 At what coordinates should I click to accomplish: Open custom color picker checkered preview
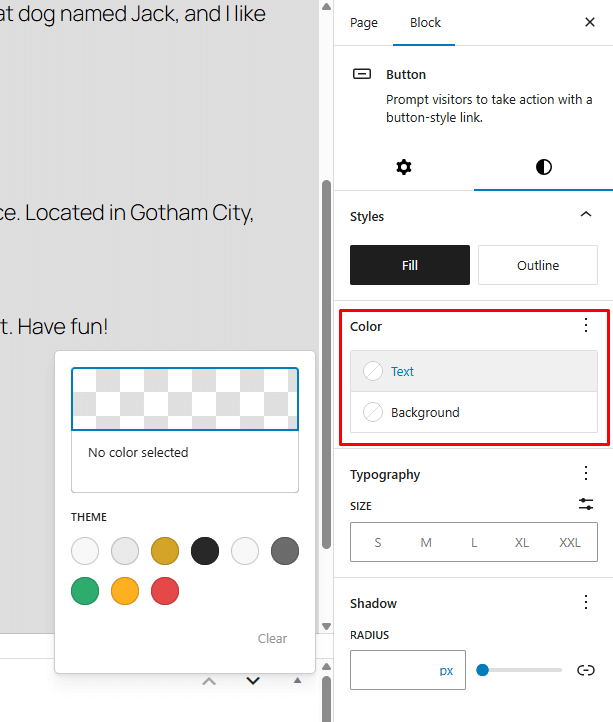[x=185, y=399]
